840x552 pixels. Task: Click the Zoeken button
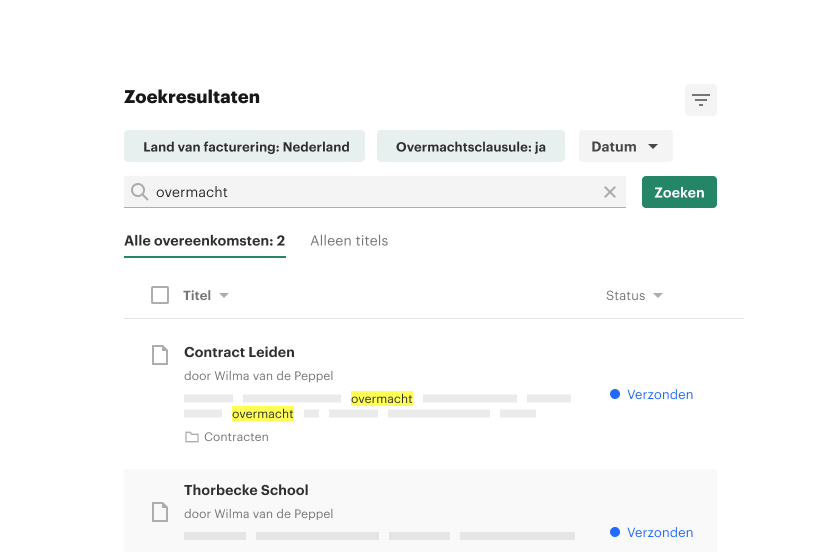pos(679,192)
